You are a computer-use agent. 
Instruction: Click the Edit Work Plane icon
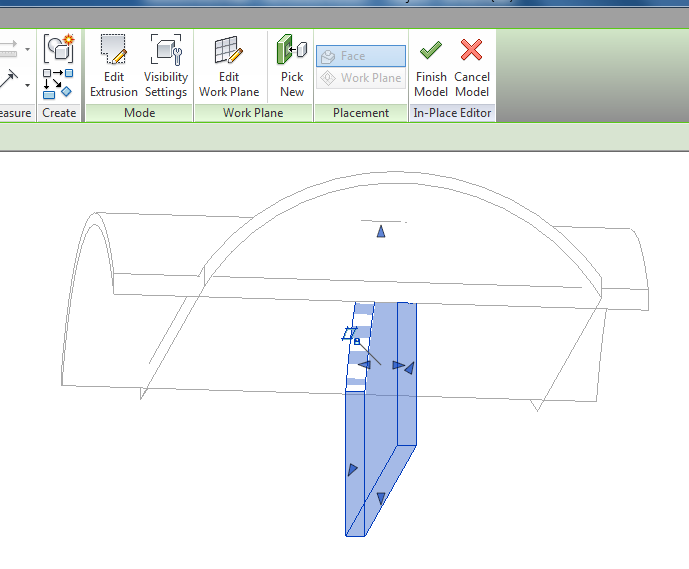[229, 68]
